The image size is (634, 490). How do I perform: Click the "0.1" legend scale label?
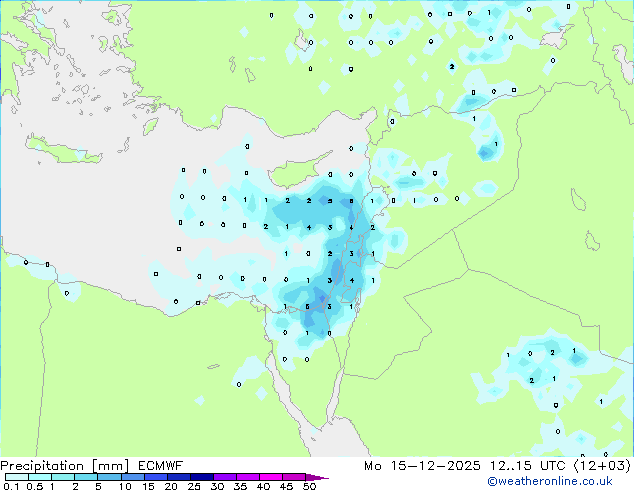tap(11, 486)
